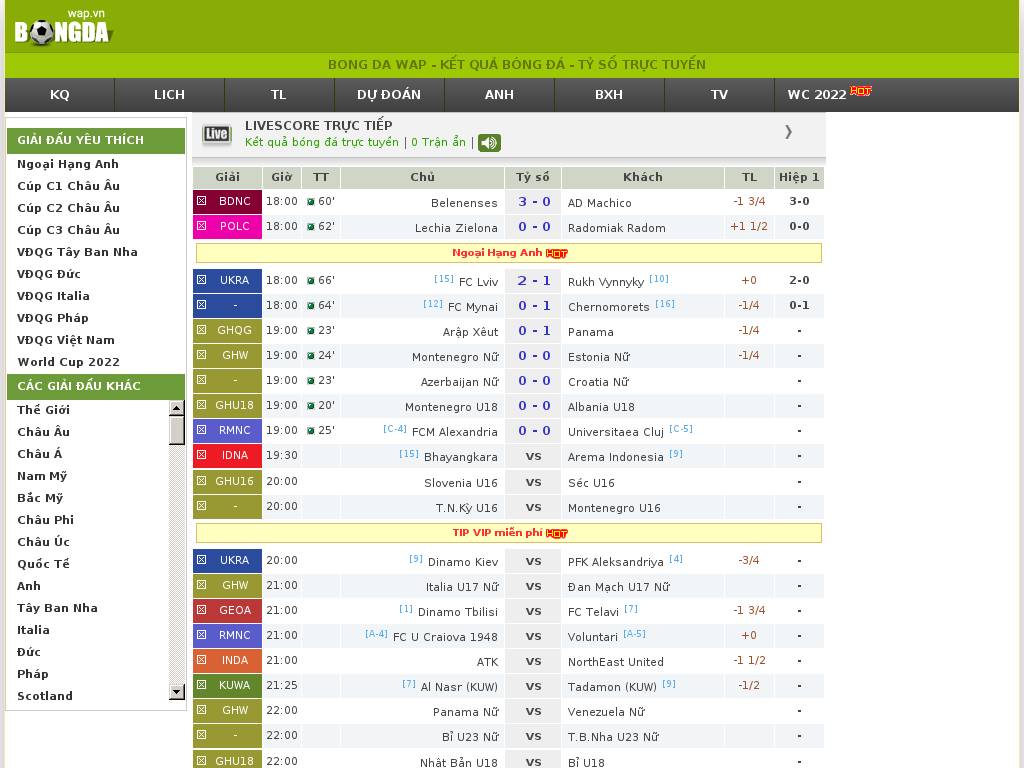Image resolution: width=1024 pixels, height=768 pixels.
Task: Click the Live badge icon
Action: (x=216, y=134)
